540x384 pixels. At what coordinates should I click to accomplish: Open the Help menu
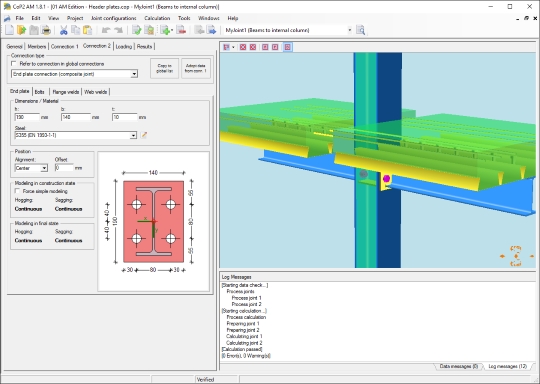(233, 18)
